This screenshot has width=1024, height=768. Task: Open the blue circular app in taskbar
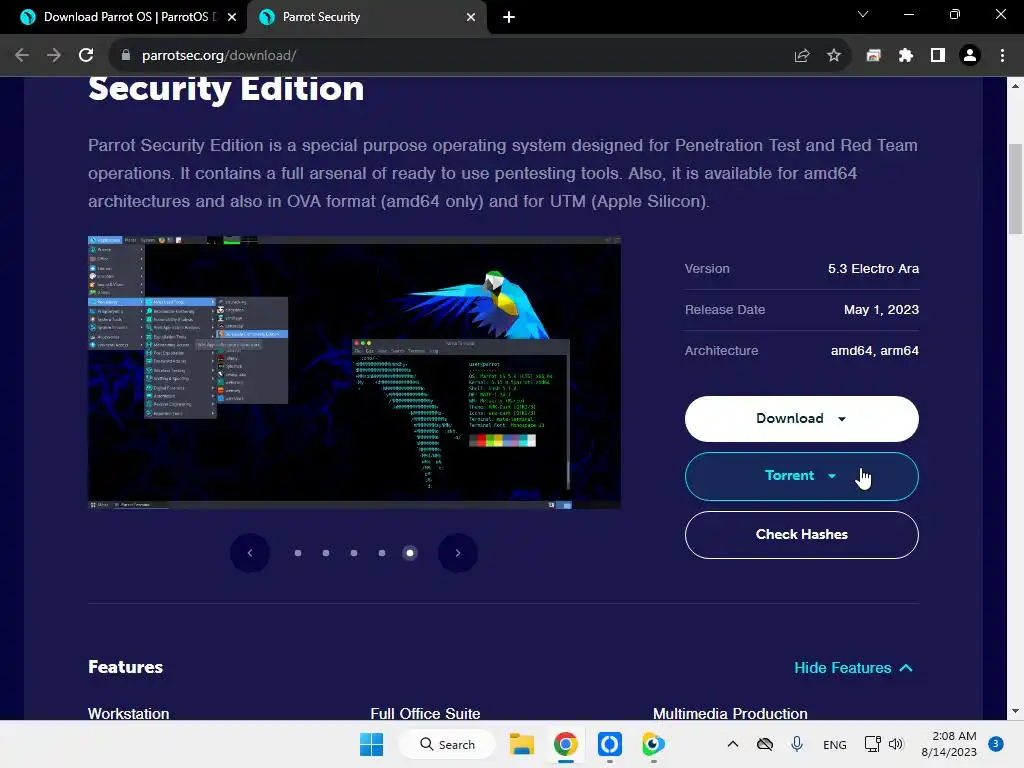pos(609,744)
